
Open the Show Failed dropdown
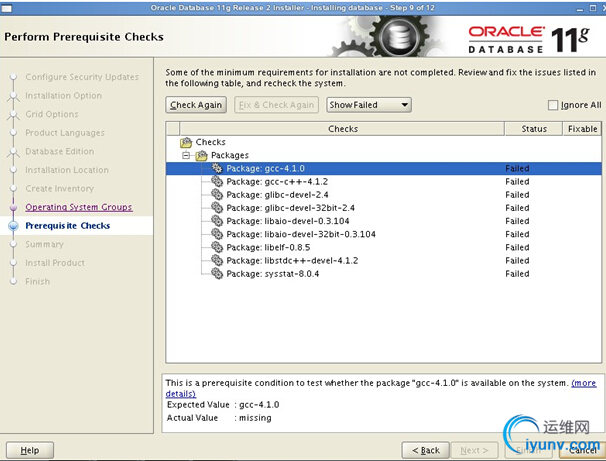(x=369, y=105)
